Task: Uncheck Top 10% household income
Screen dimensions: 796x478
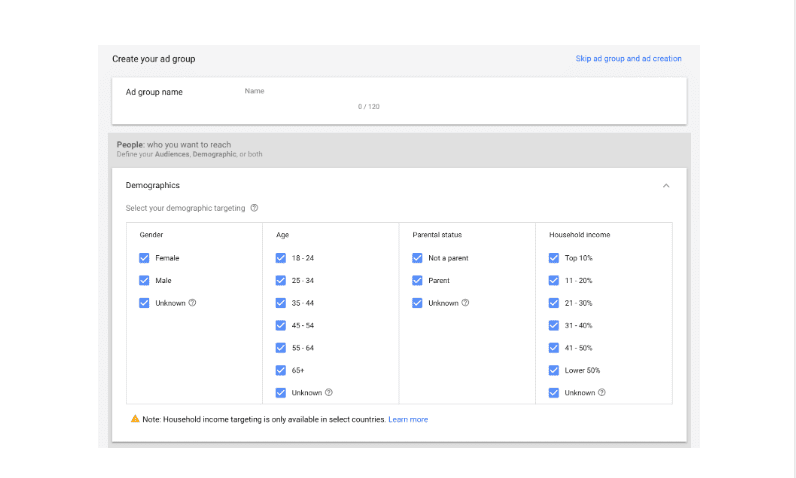Action: [x=554, y=258]
